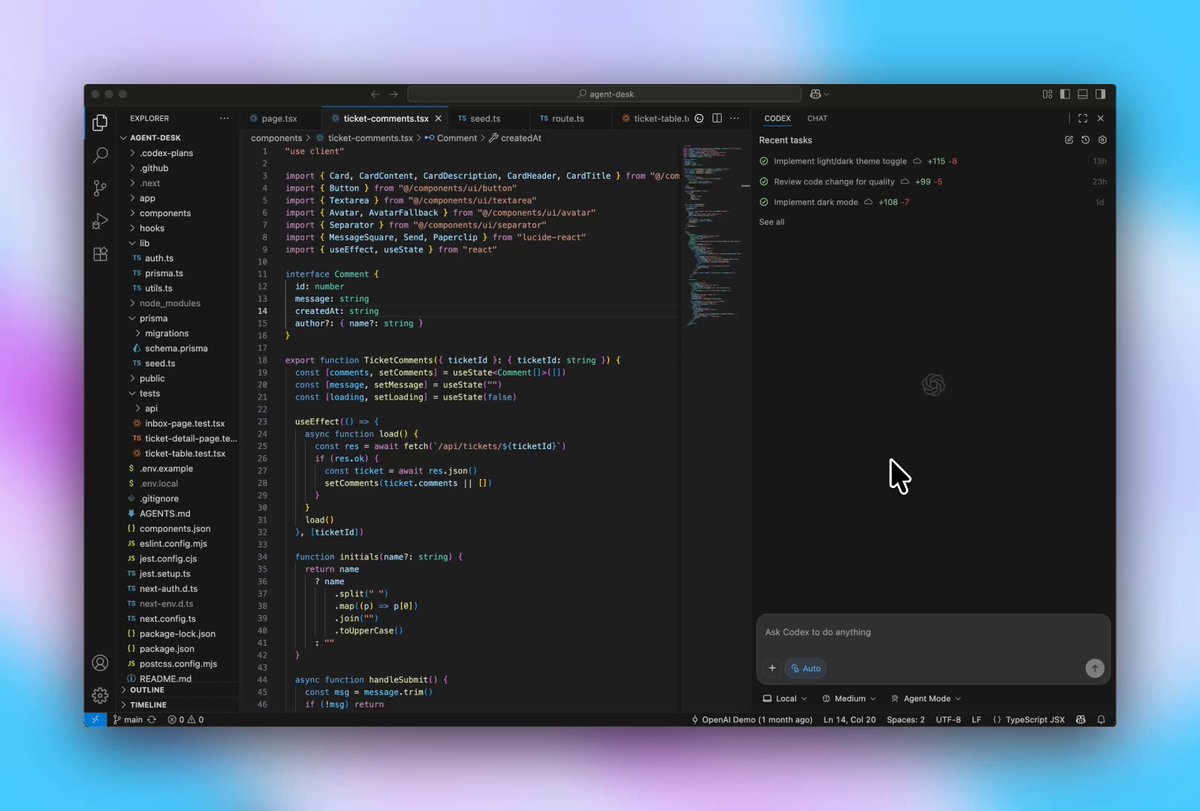This screenshot has height=811, width=1200.
Task: Collapse the tests folder
Action: click(149, 393)
